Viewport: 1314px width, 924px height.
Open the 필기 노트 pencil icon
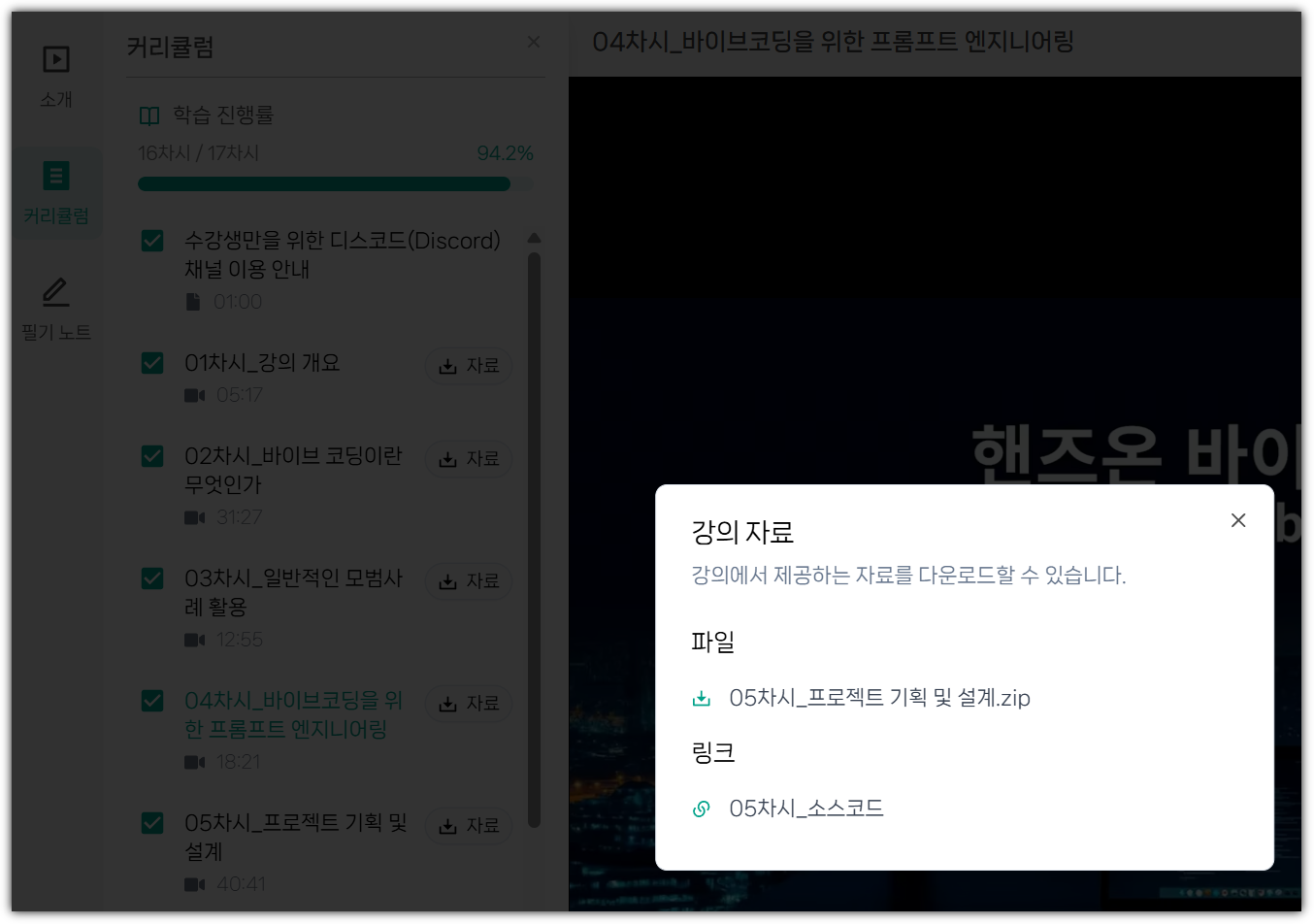coord(56,292)
